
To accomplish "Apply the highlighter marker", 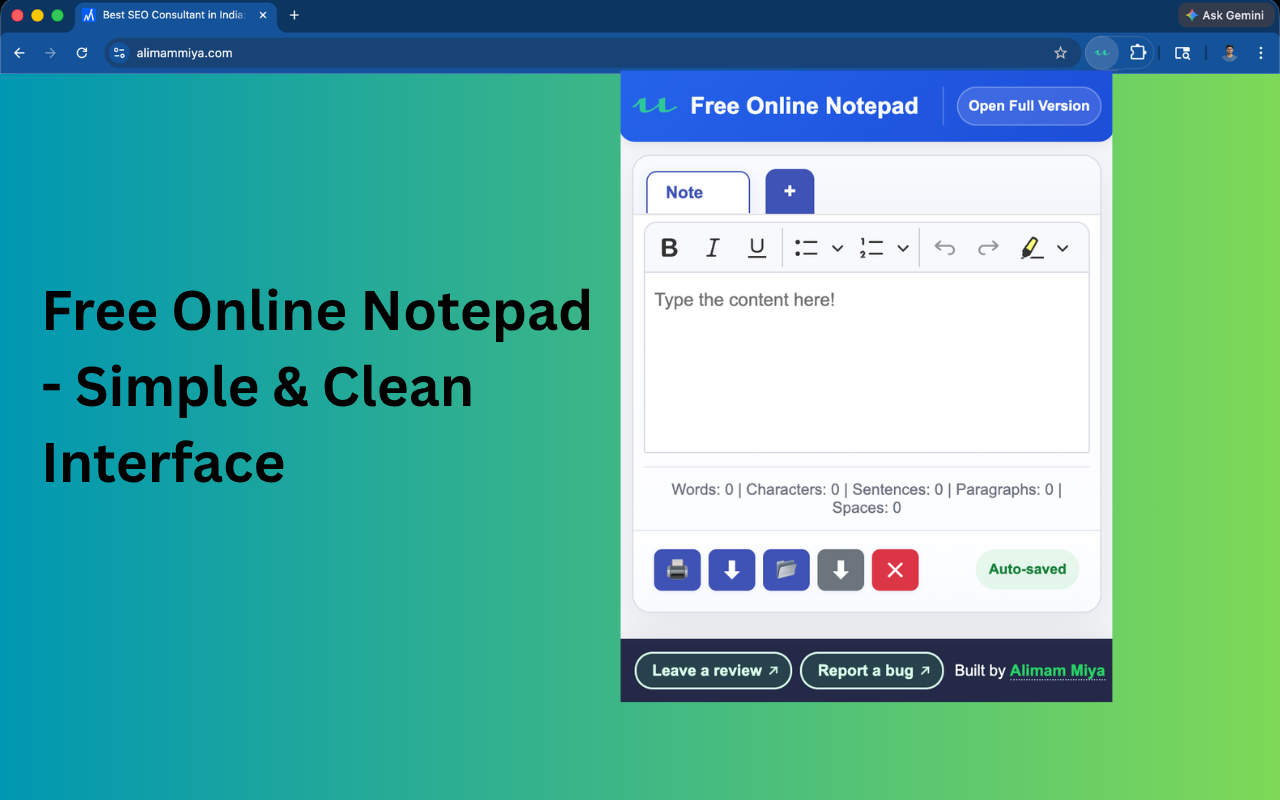I will click(x=1032, y=248).
